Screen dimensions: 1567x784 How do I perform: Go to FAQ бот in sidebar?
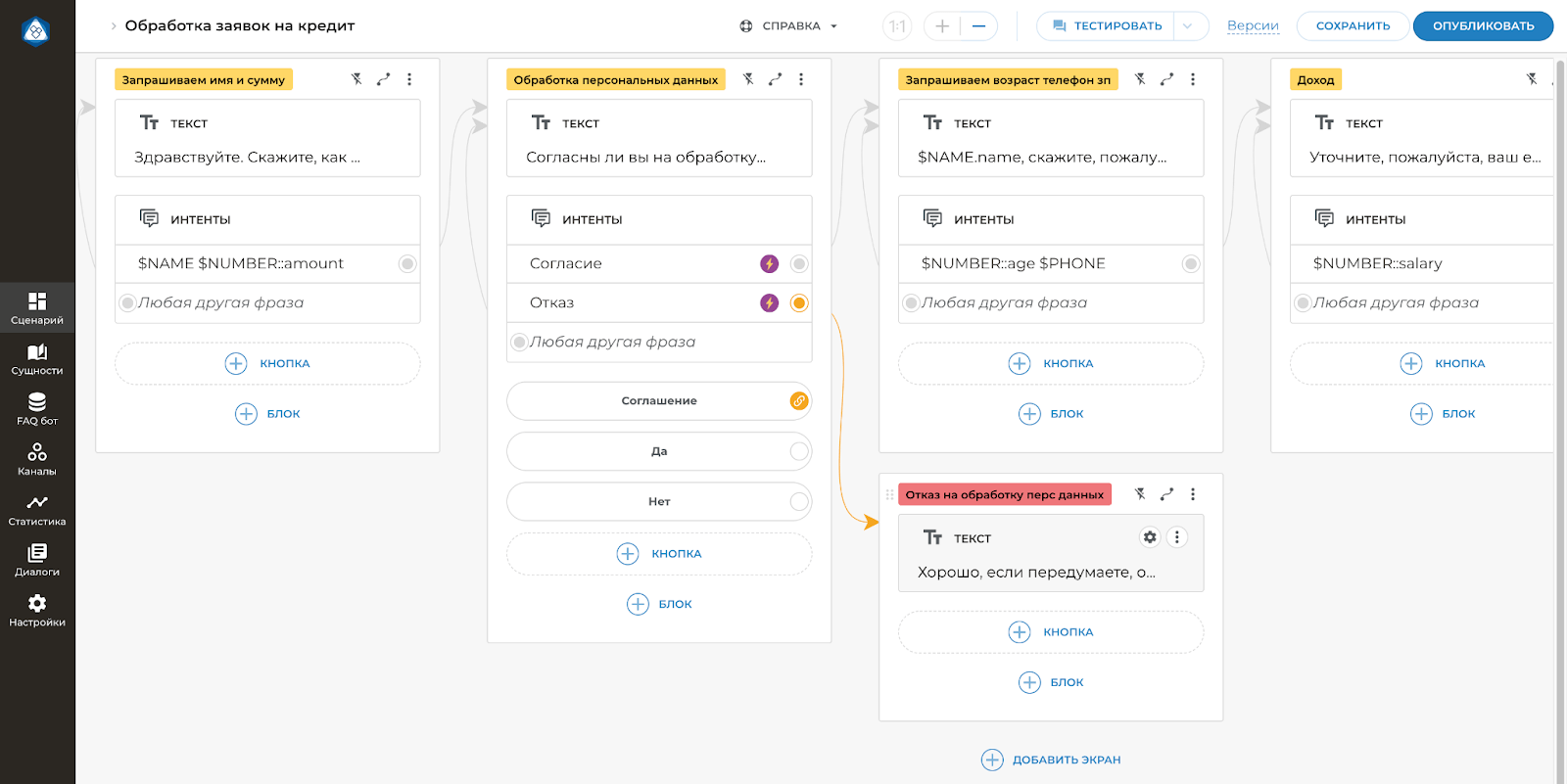pos(37,408)
